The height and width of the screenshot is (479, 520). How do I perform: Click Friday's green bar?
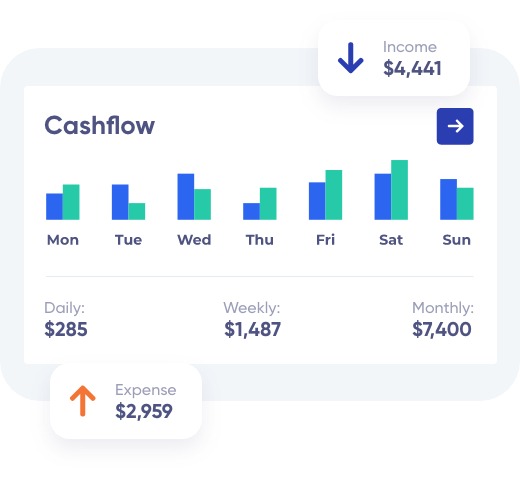(x=334, y=195)
